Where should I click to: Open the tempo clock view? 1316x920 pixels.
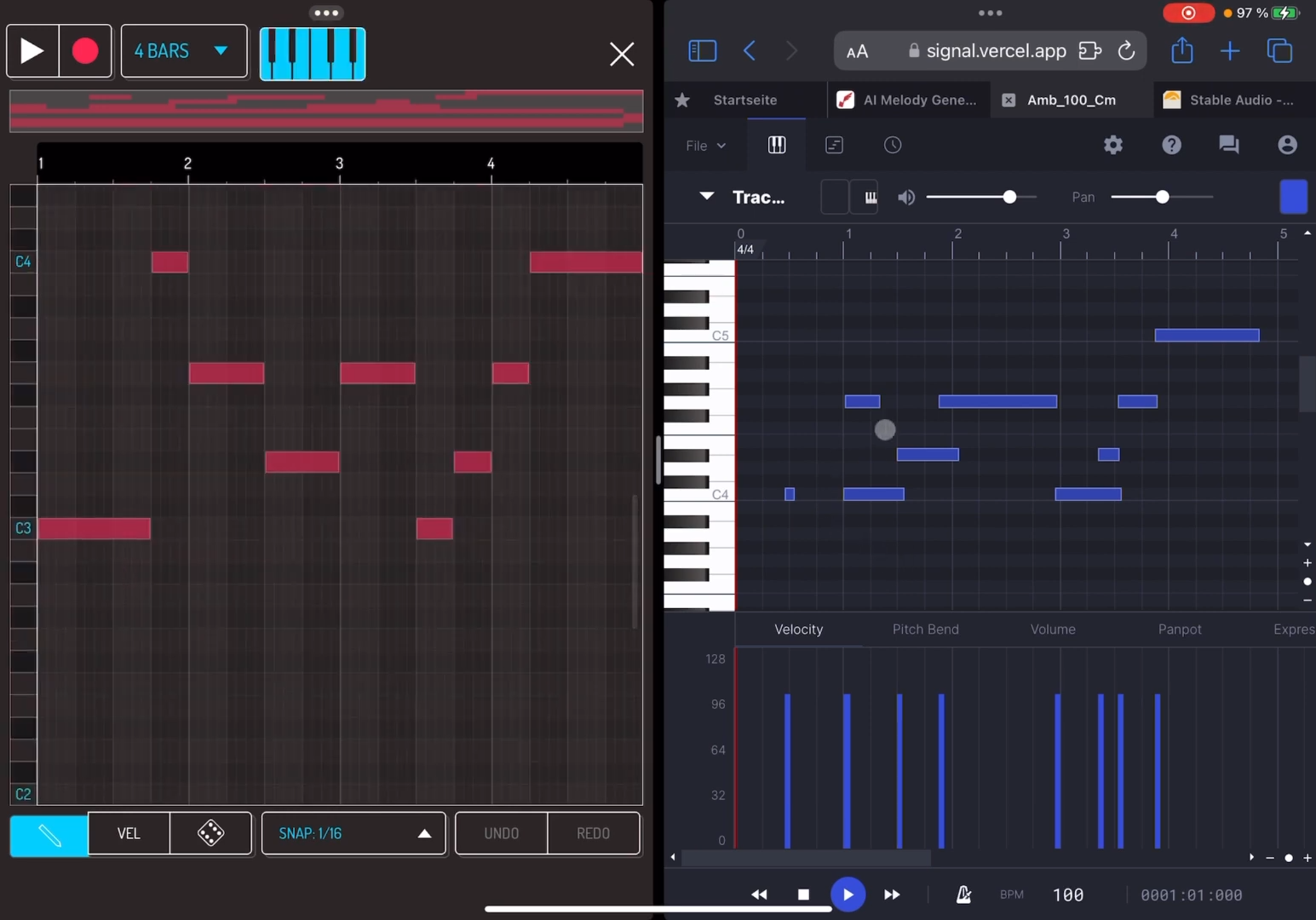892,145
